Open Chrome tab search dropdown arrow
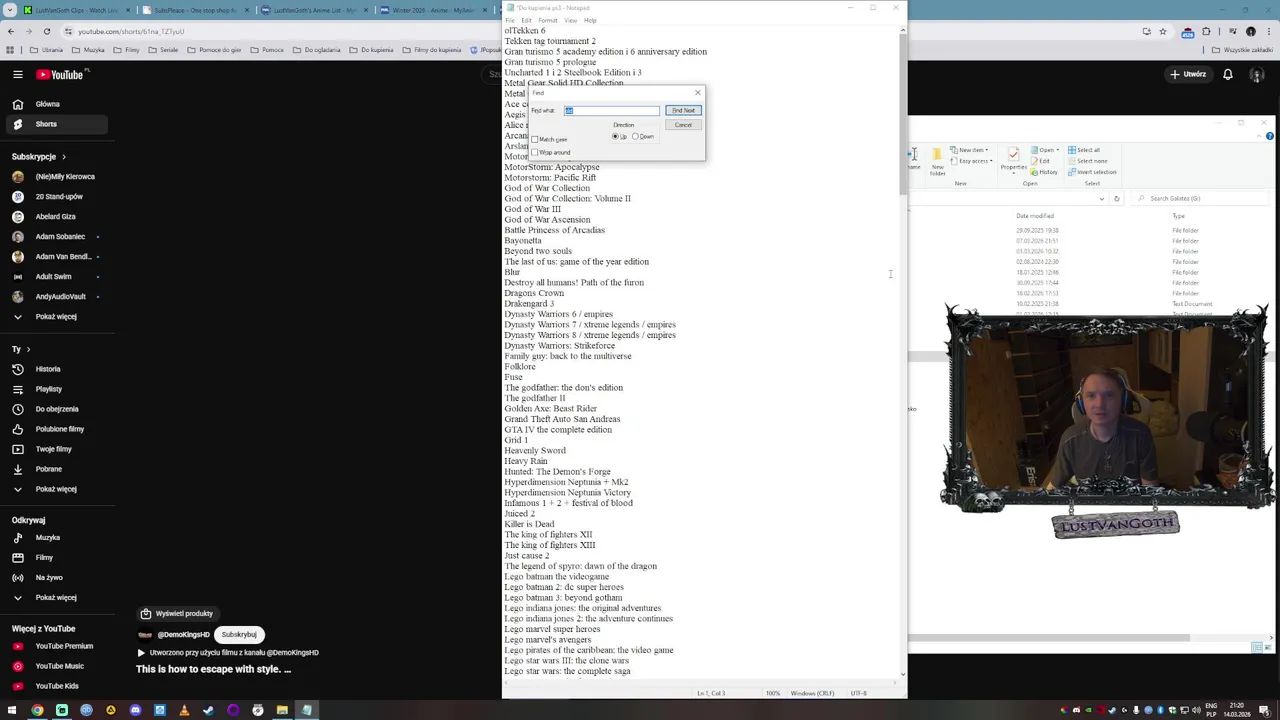The width and height of the screenshot is (1280, 720). pos(10,10)
